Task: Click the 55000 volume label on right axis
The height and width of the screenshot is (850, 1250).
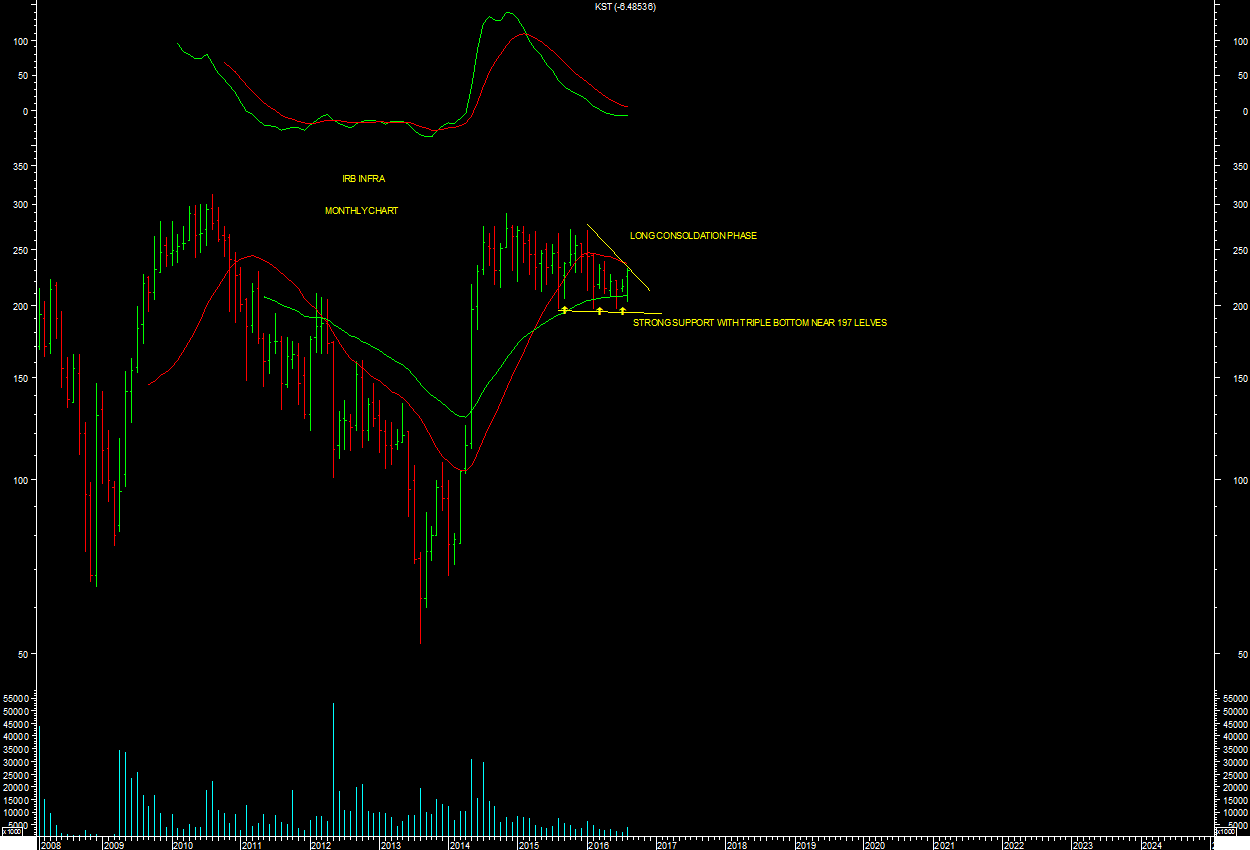Action: [x=1231, y=698]
